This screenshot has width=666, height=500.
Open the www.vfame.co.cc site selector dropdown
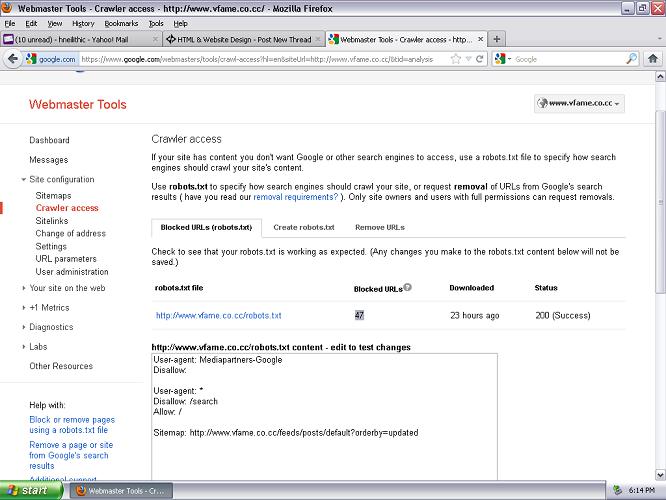tap(579, 103)
